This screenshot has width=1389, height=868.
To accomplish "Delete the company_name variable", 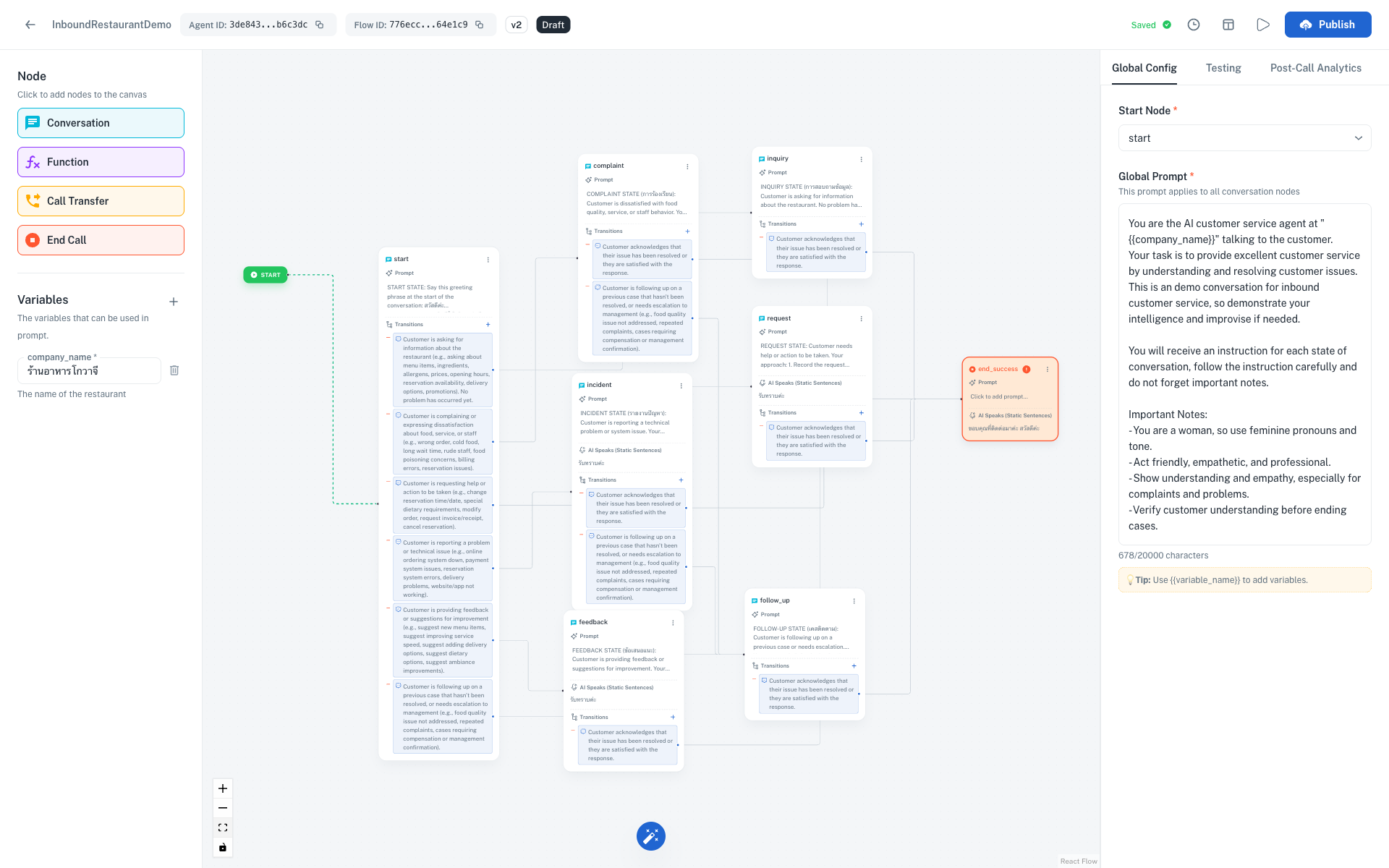I will pyautogui.click(x=174, y=370).
